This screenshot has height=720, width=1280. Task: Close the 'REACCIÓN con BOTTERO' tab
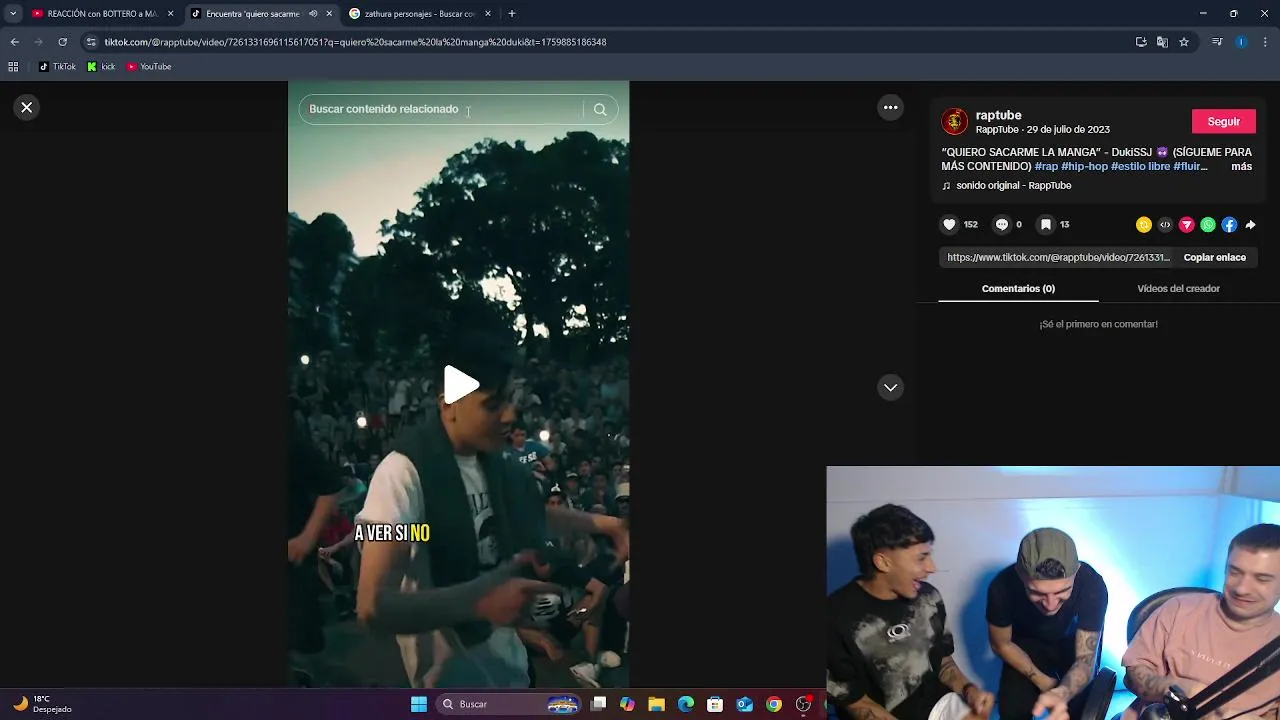click(170, 14)
